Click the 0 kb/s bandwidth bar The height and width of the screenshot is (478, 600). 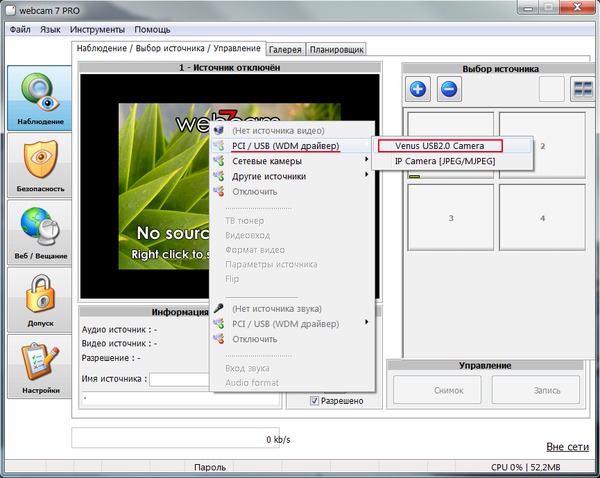pos(175,438)
